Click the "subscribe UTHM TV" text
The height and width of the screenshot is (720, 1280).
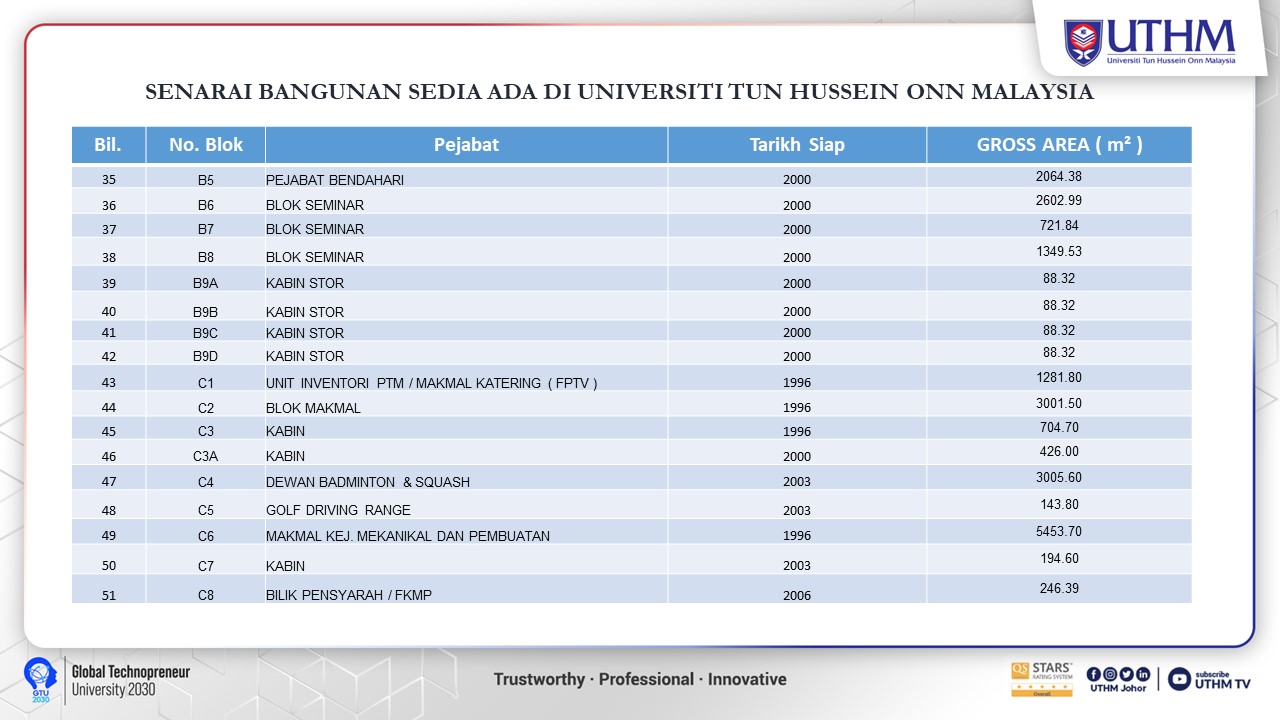coord(1222,680)
